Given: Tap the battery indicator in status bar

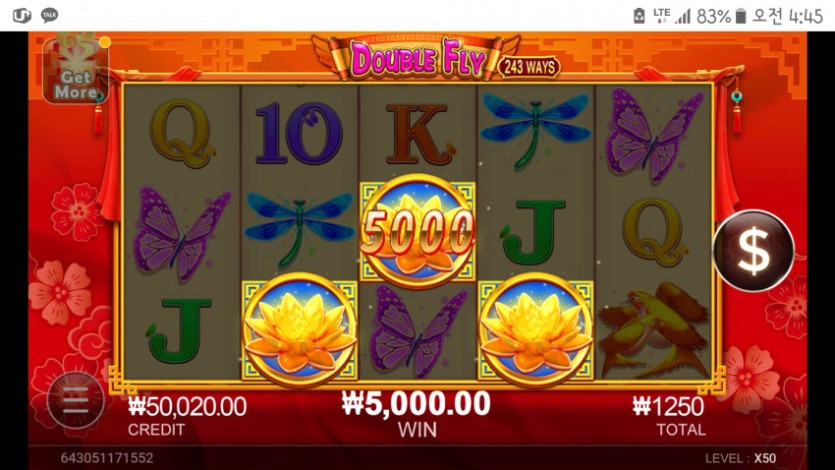Looking at the screenshot, I should 741,16.
